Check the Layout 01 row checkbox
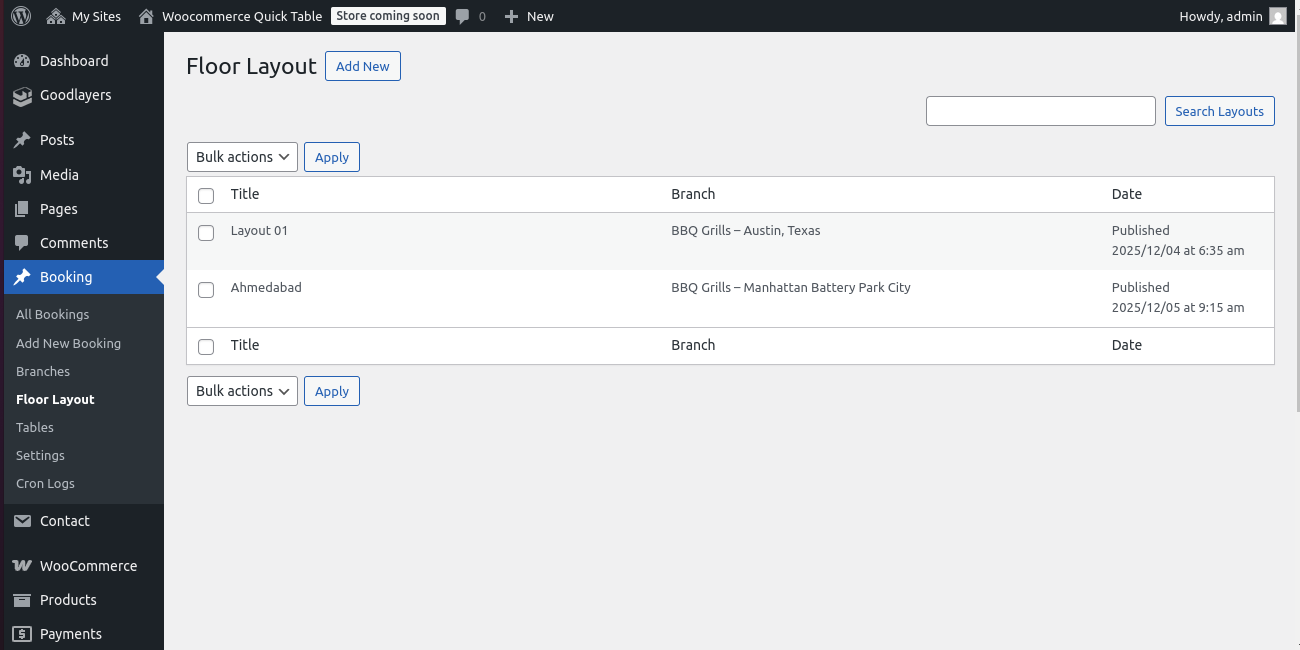1300x650 pixels. 206,233
